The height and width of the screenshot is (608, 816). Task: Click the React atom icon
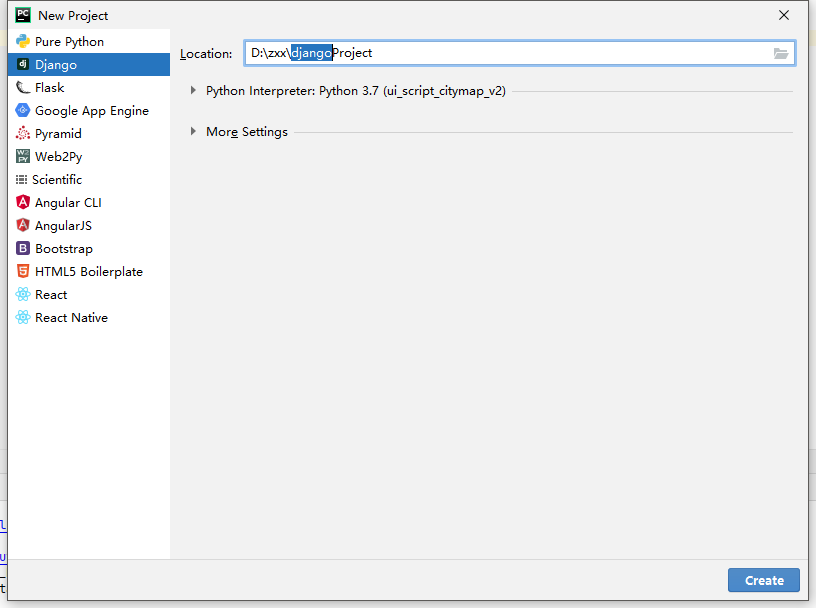pos(23,294)
